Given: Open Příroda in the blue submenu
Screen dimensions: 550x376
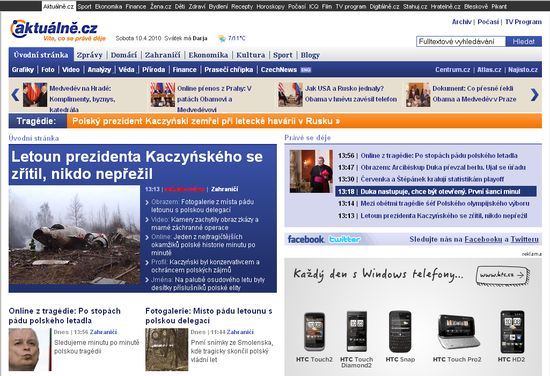Looking at the screenshot, I should point(154,69).
